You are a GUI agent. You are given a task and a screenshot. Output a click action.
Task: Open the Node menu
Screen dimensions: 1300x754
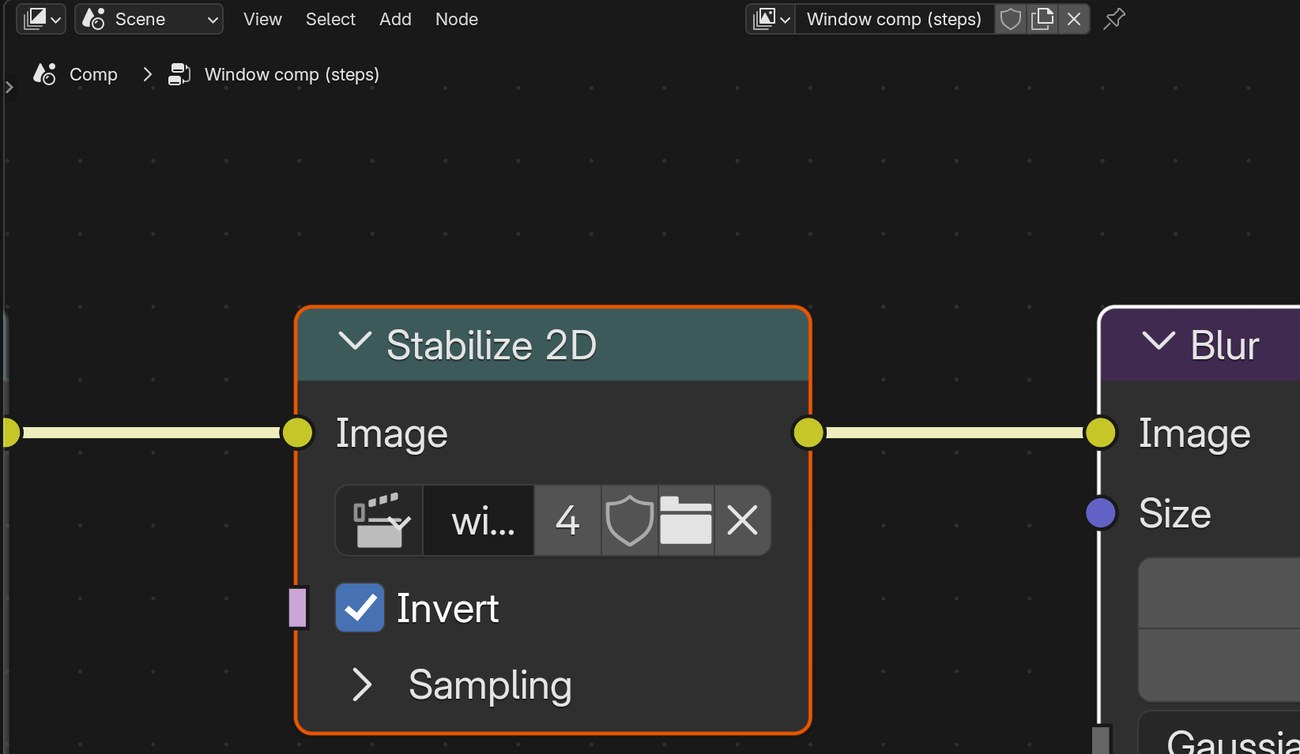(x=456, y=19)
